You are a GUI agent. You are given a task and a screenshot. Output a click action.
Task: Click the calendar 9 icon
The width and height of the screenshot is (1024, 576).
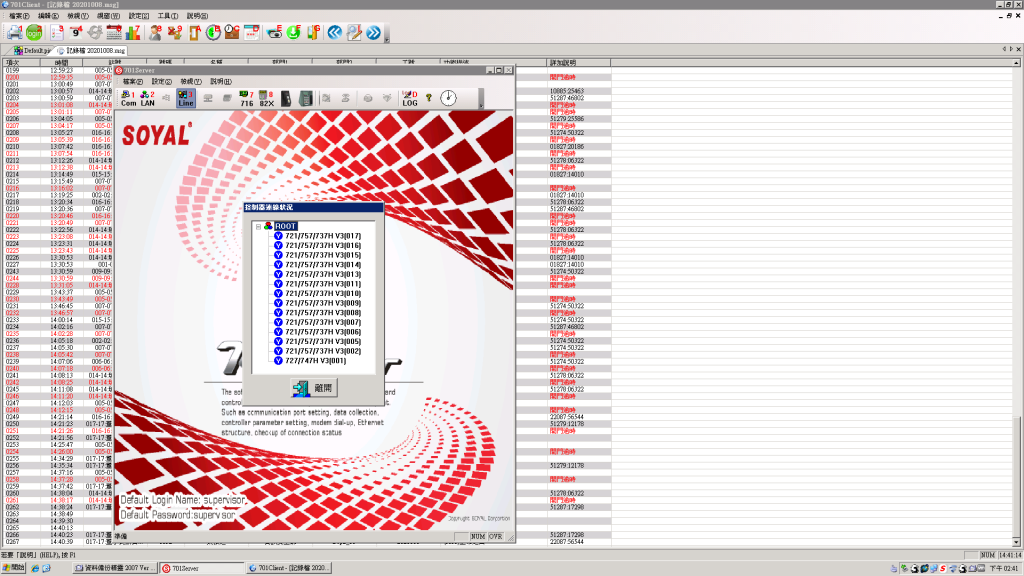(x=76, y=32)
